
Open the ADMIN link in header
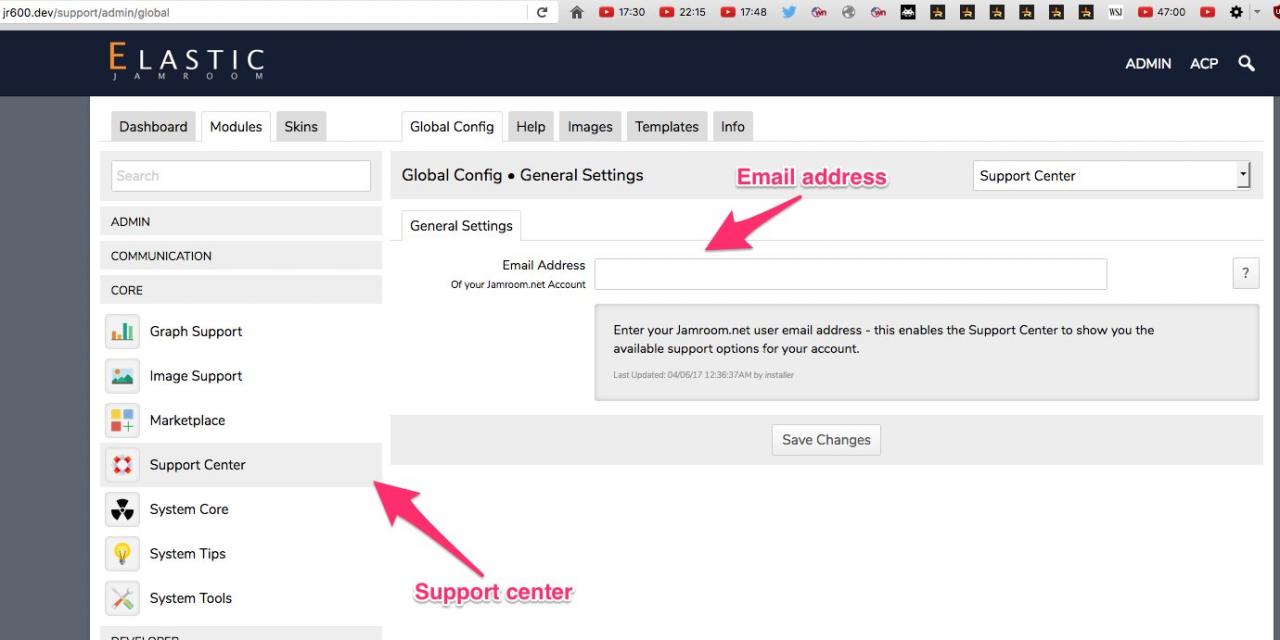pyautogui.click(x=1148, y=63)
